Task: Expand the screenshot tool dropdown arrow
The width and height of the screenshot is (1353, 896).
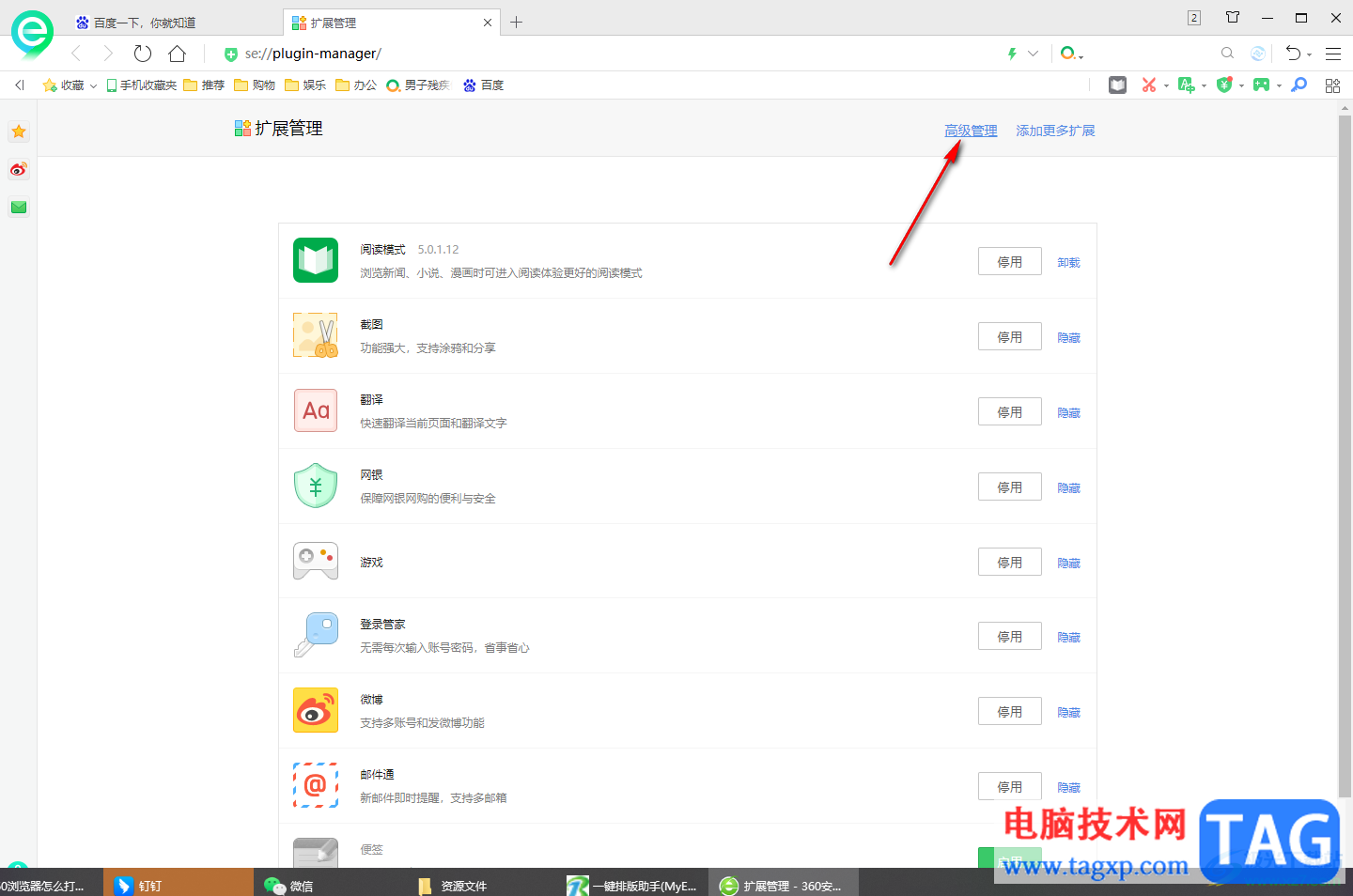Action: point(1166,85)
